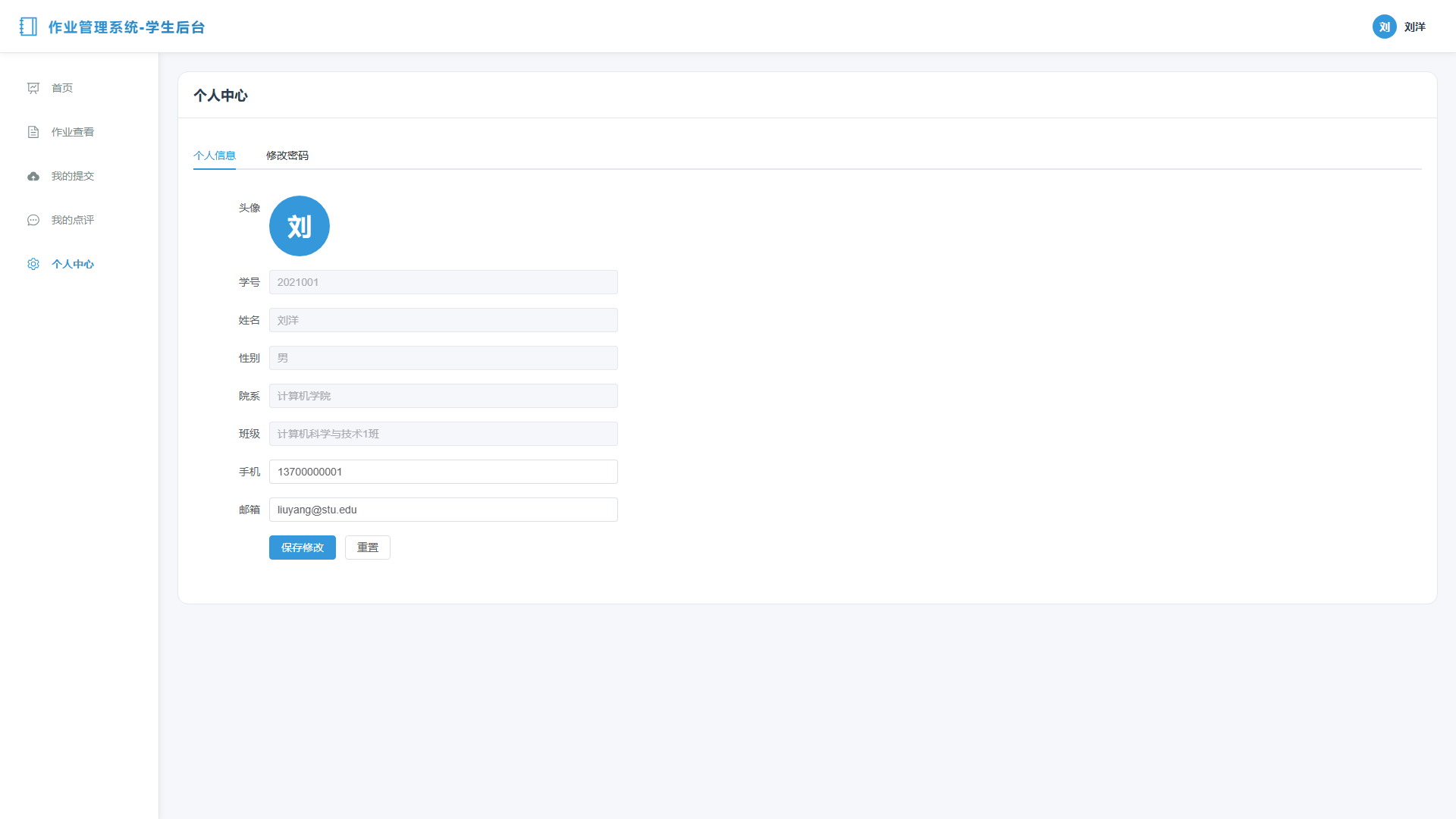The height and width of the screenshot is (819, 1456).
Task: Click the 作业查看 document icon
Action: 33,132
